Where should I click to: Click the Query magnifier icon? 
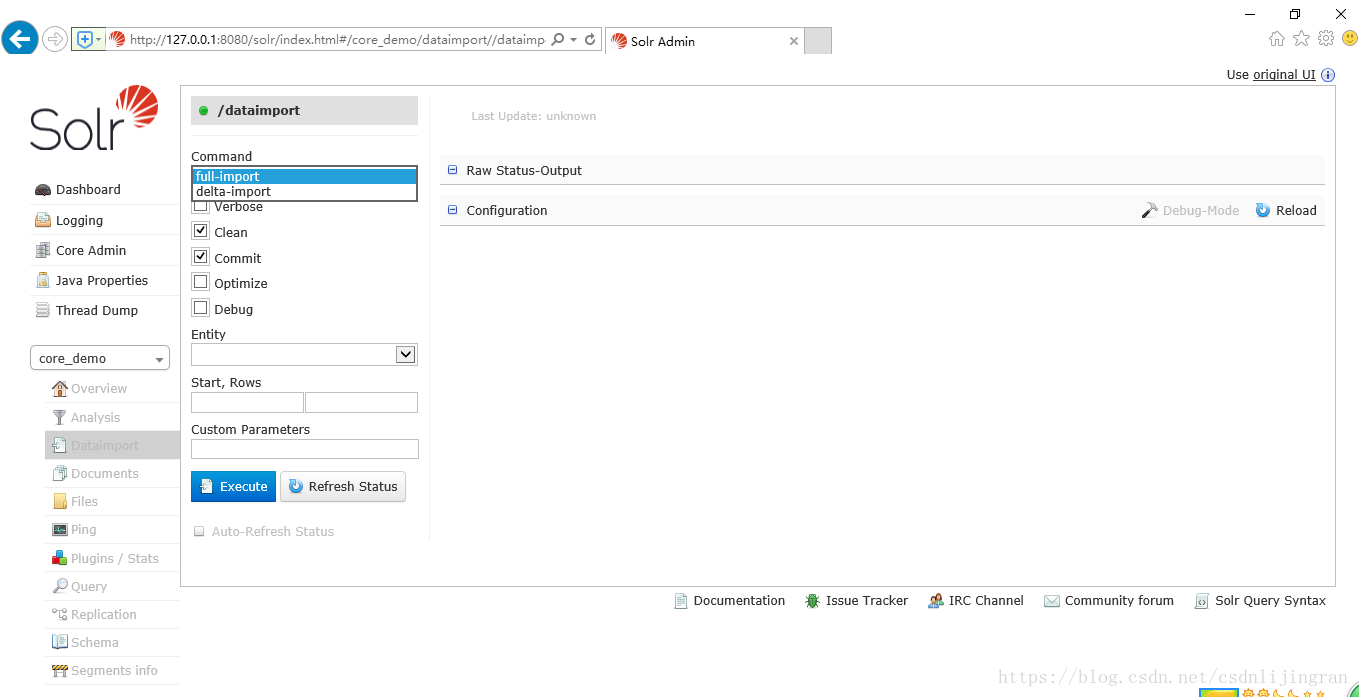[60, 586]
